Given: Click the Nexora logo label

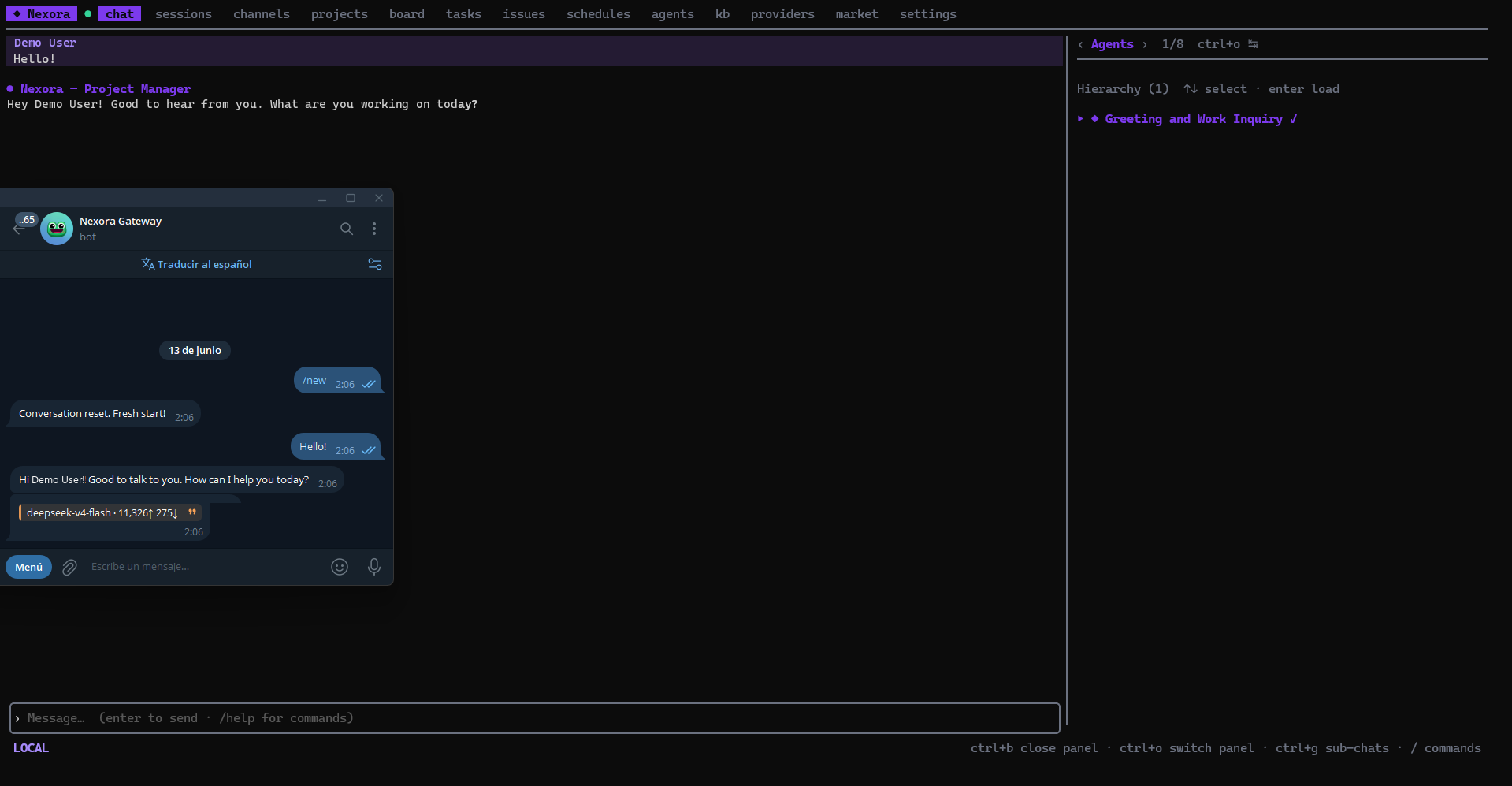Looking at the screenshot, I should 42,14.
